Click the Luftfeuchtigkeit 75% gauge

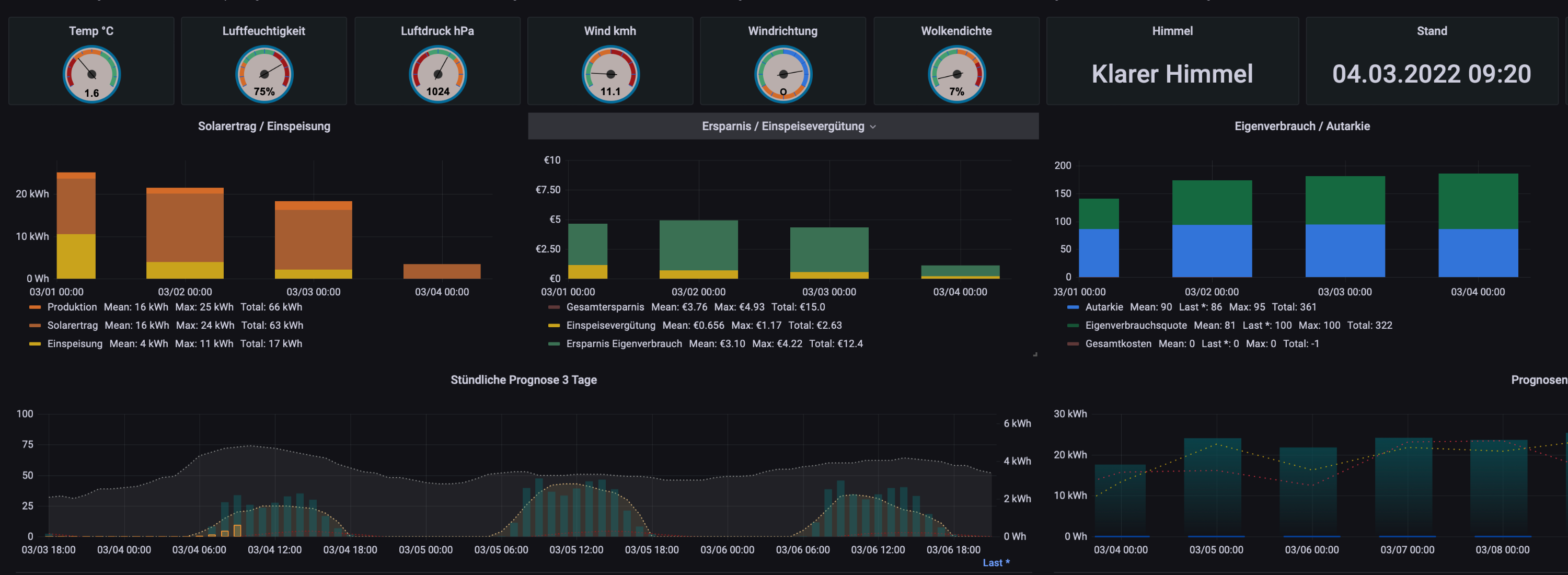(264, 74)
